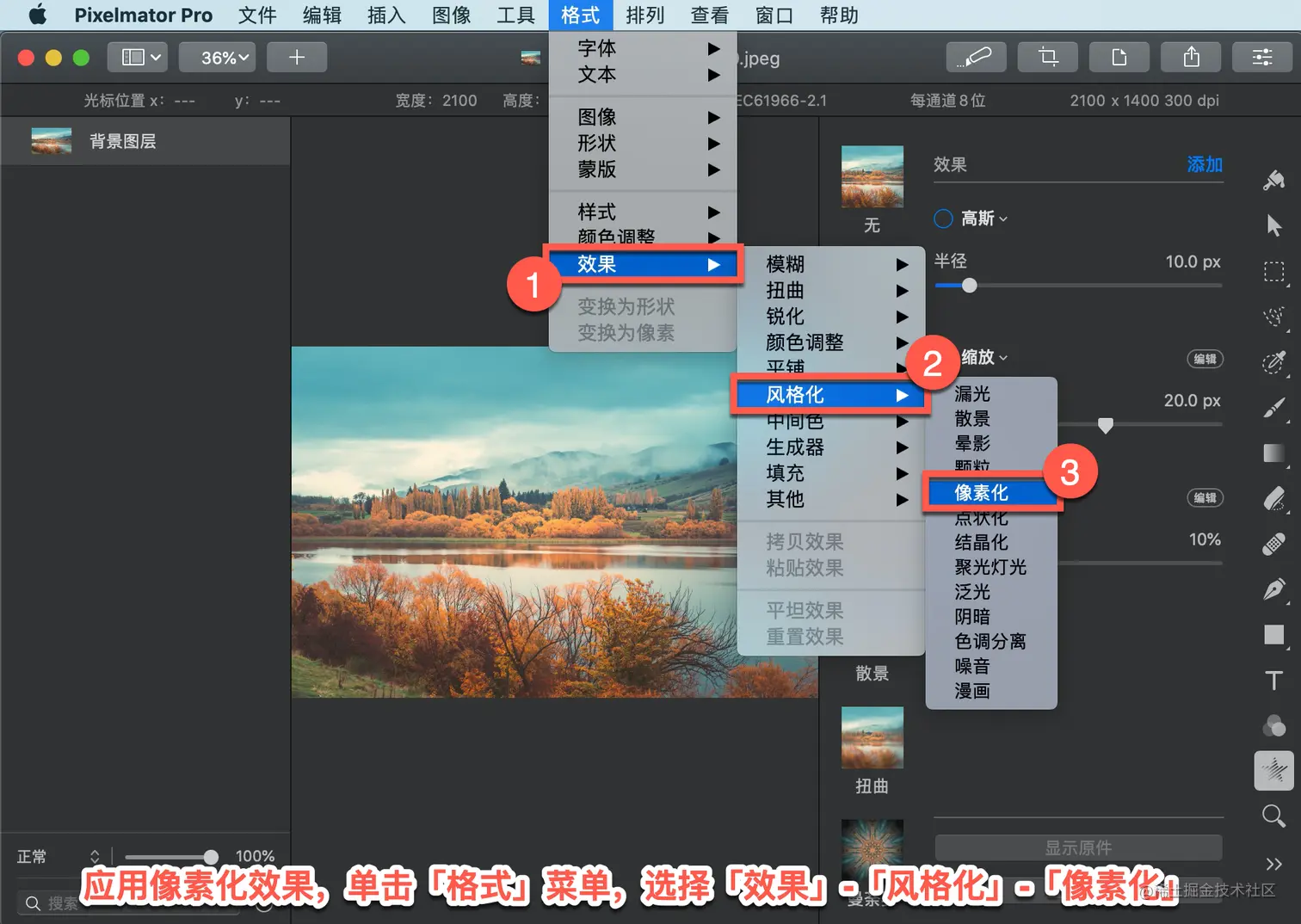Click the document export toolbar button

[1119, 57]
